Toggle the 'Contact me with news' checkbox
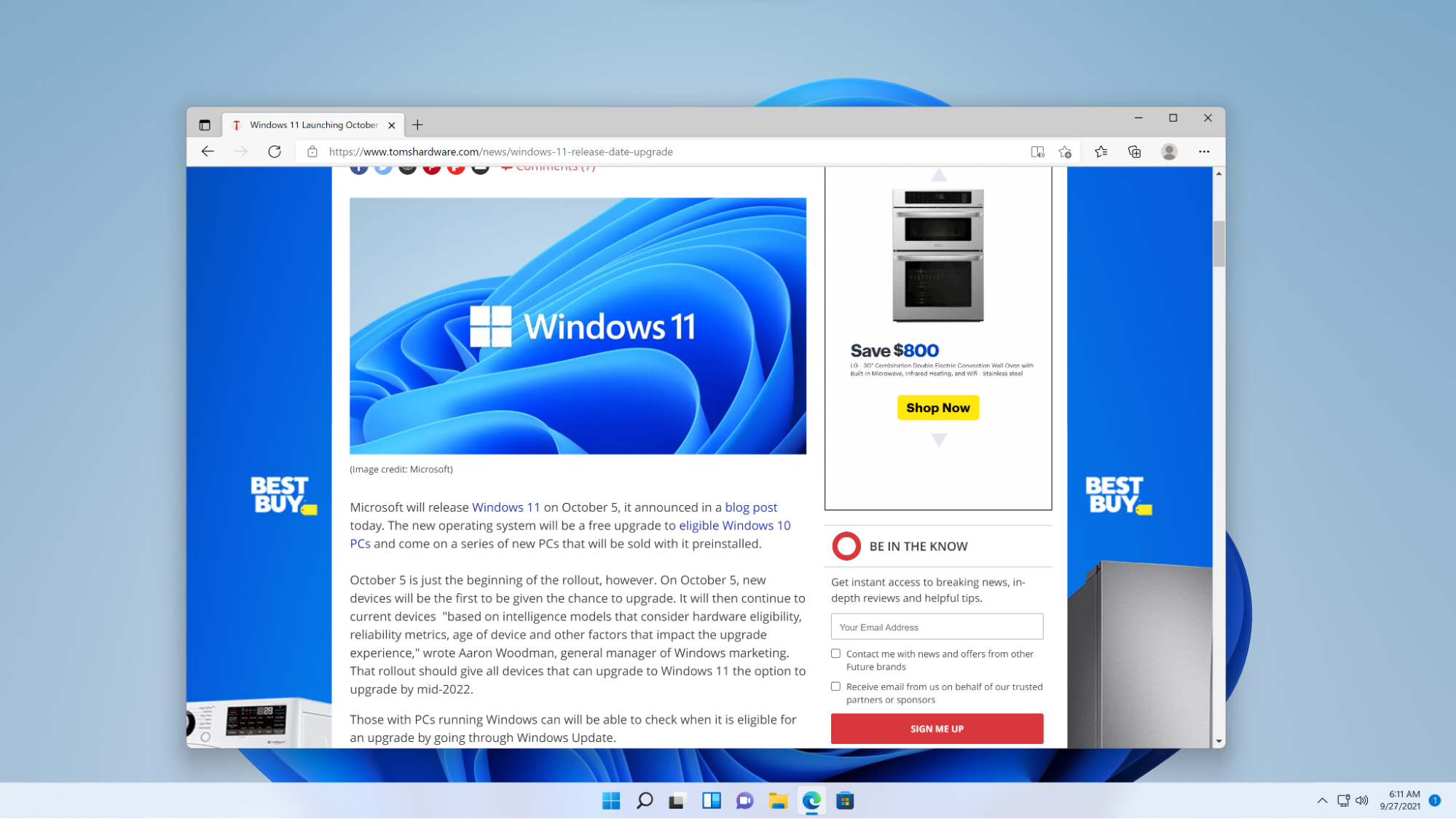 [835, 653]
